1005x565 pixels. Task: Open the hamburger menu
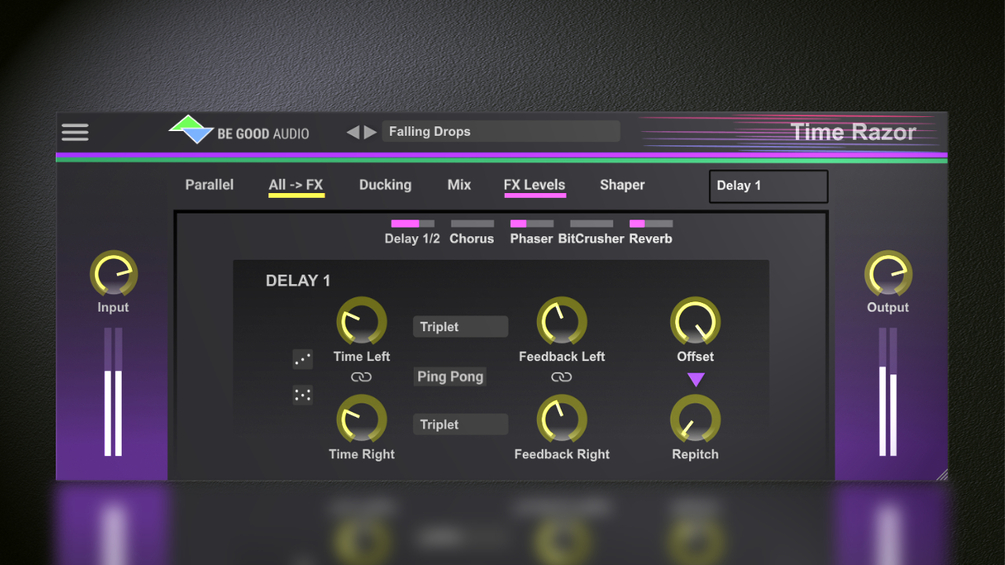pyautogui.click(x=75, y=133)
